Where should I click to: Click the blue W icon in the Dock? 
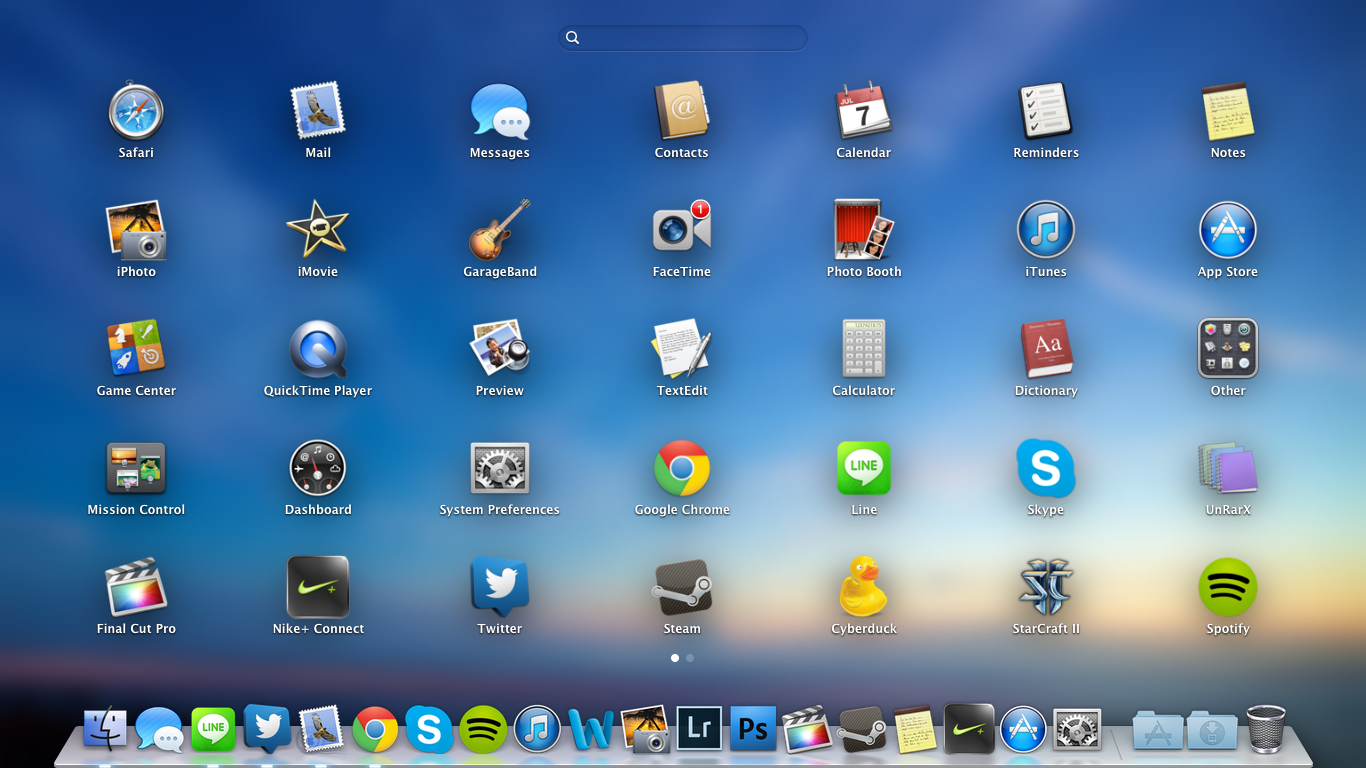[591, 729]
